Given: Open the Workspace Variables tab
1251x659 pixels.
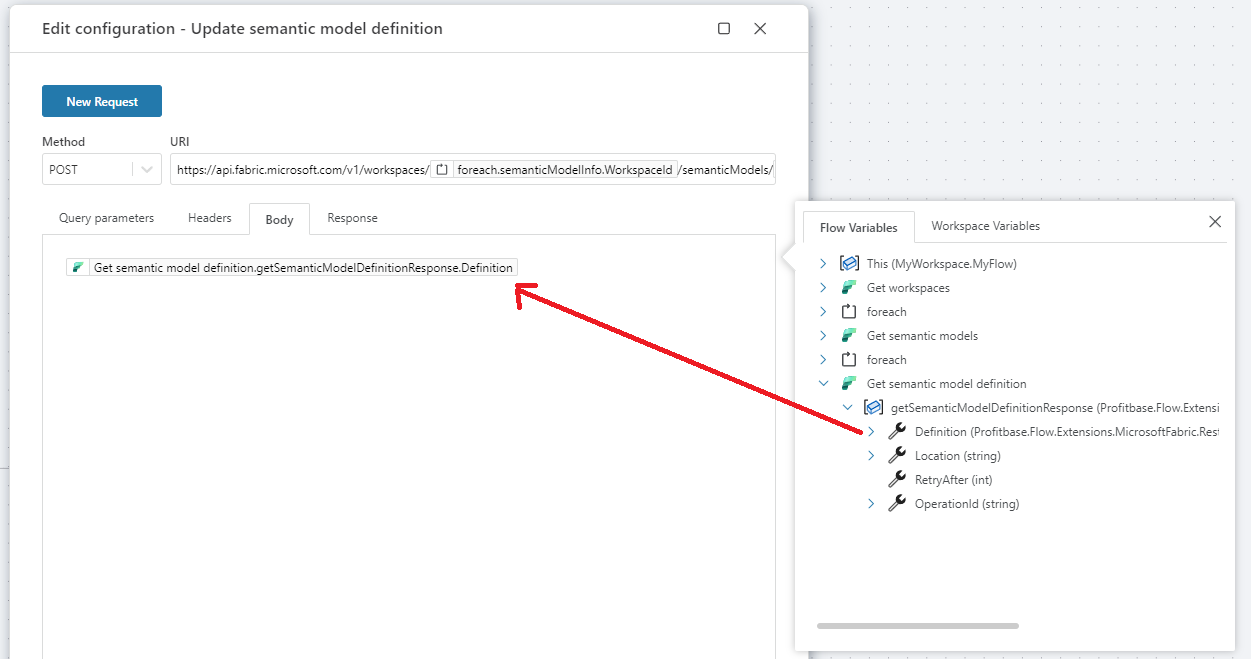Looking at the screenshot, I should [985, 226].
